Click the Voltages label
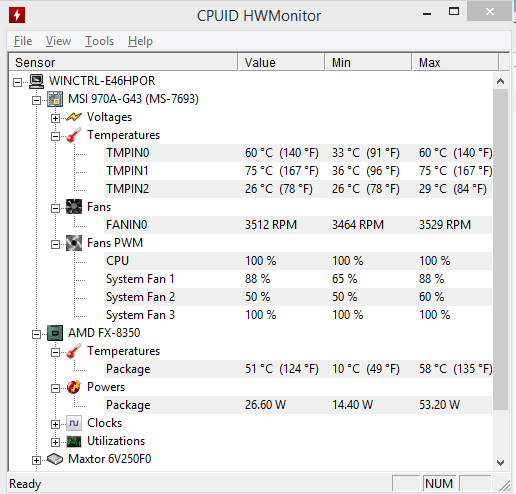 click(x=109, y=117)
